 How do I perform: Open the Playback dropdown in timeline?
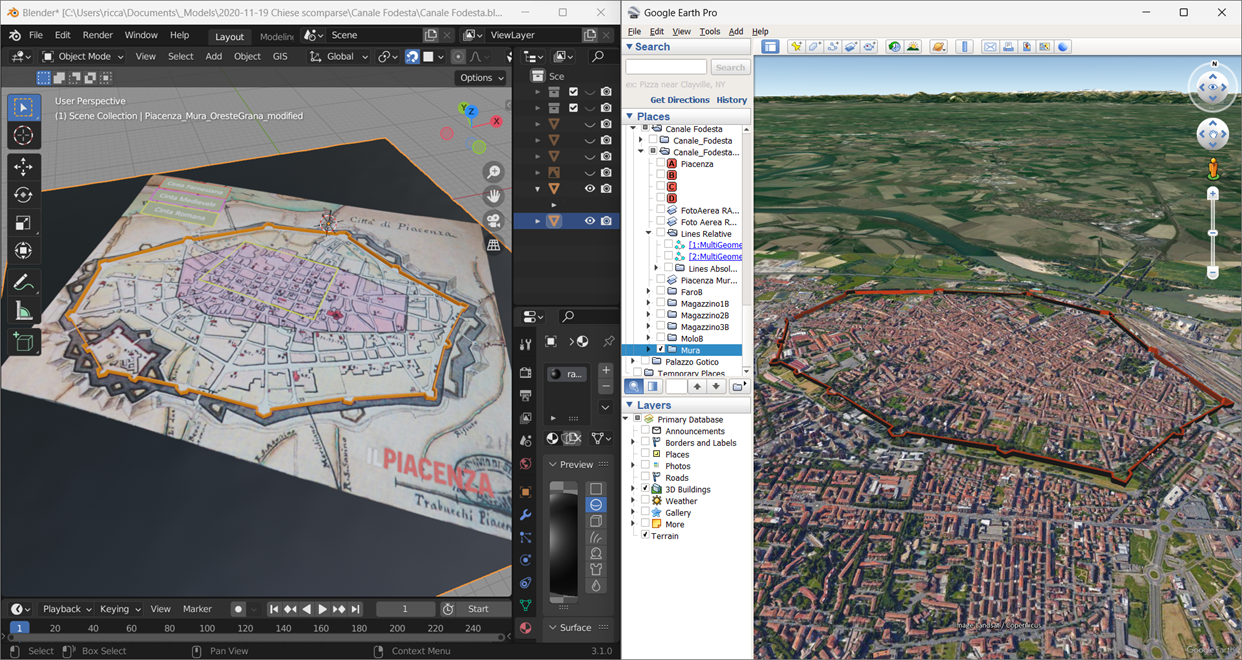[67, 609]
